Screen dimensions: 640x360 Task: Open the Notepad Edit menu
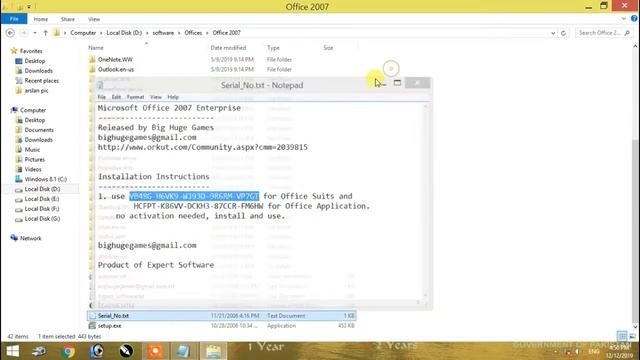116,97
